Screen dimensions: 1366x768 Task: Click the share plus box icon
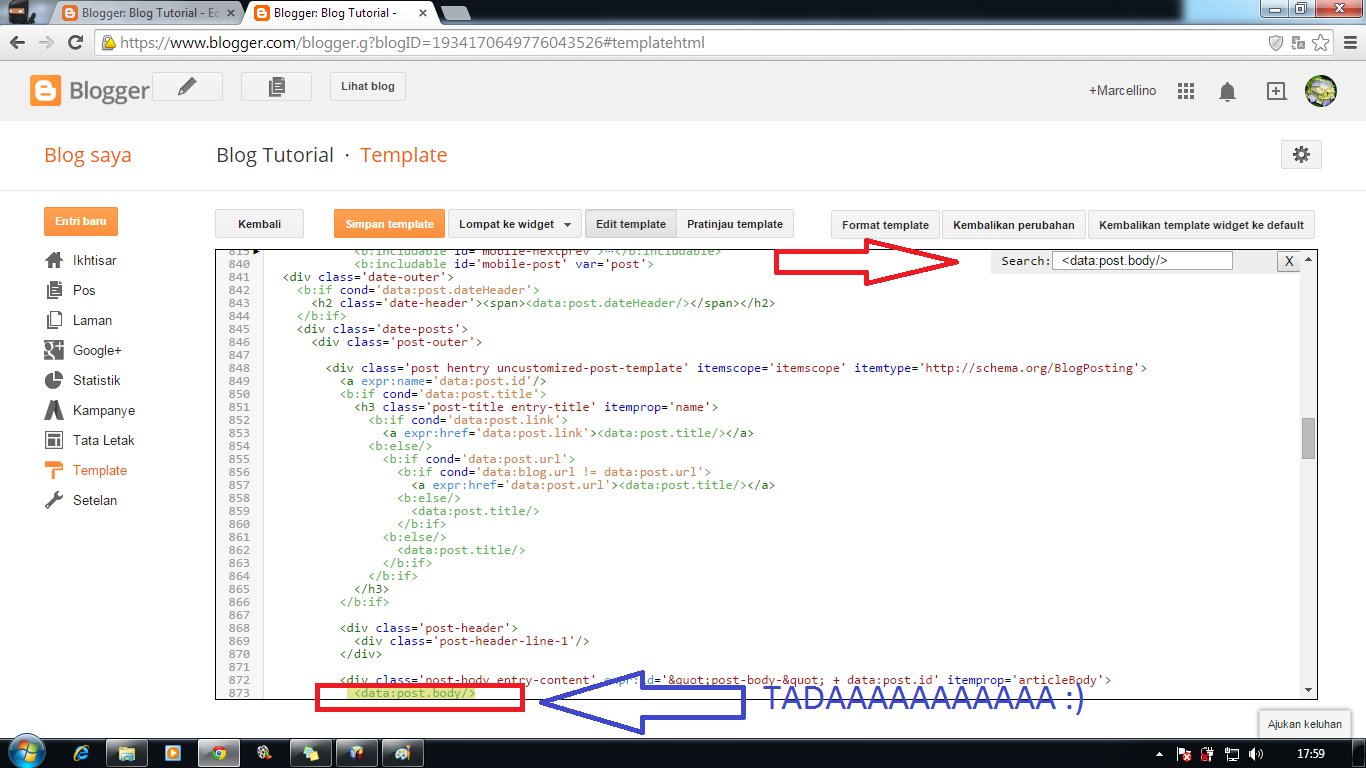pyautogui.click(x=1276, y=91)
